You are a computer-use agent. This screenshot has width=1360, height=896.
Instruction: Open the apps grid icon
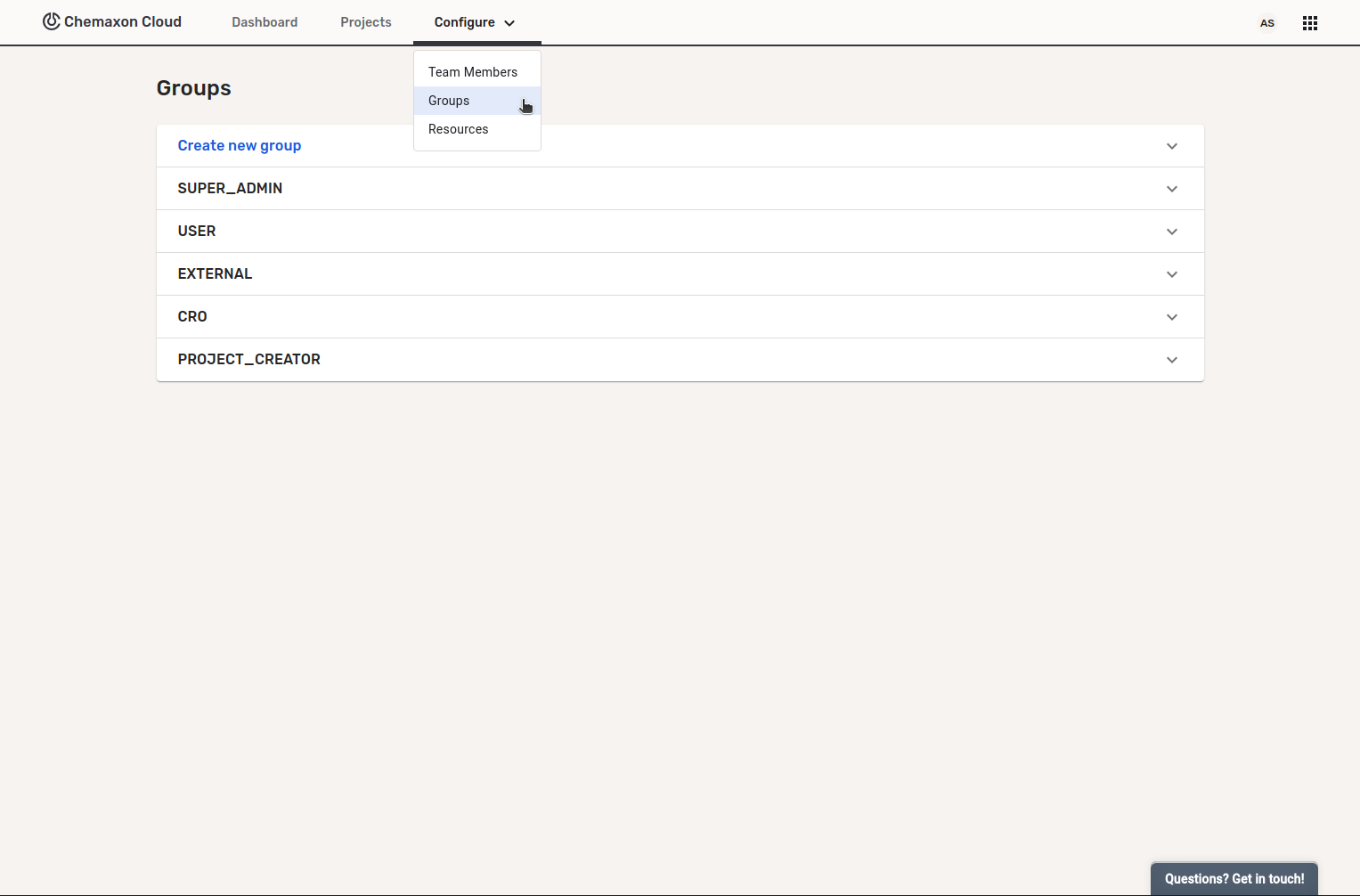click(1309, 23)
